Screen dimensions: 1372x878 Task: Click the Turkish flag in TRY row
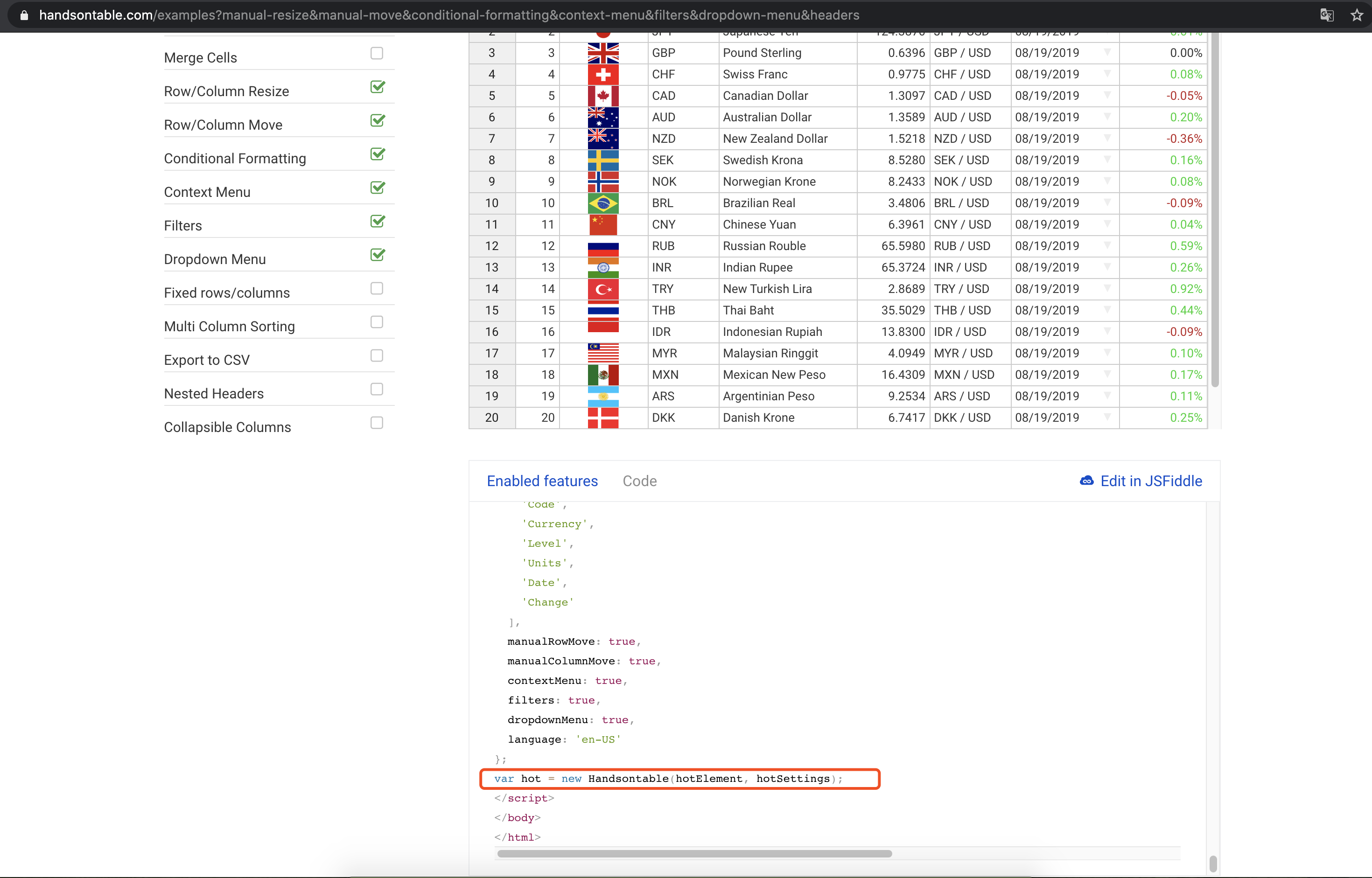(603, 289)
